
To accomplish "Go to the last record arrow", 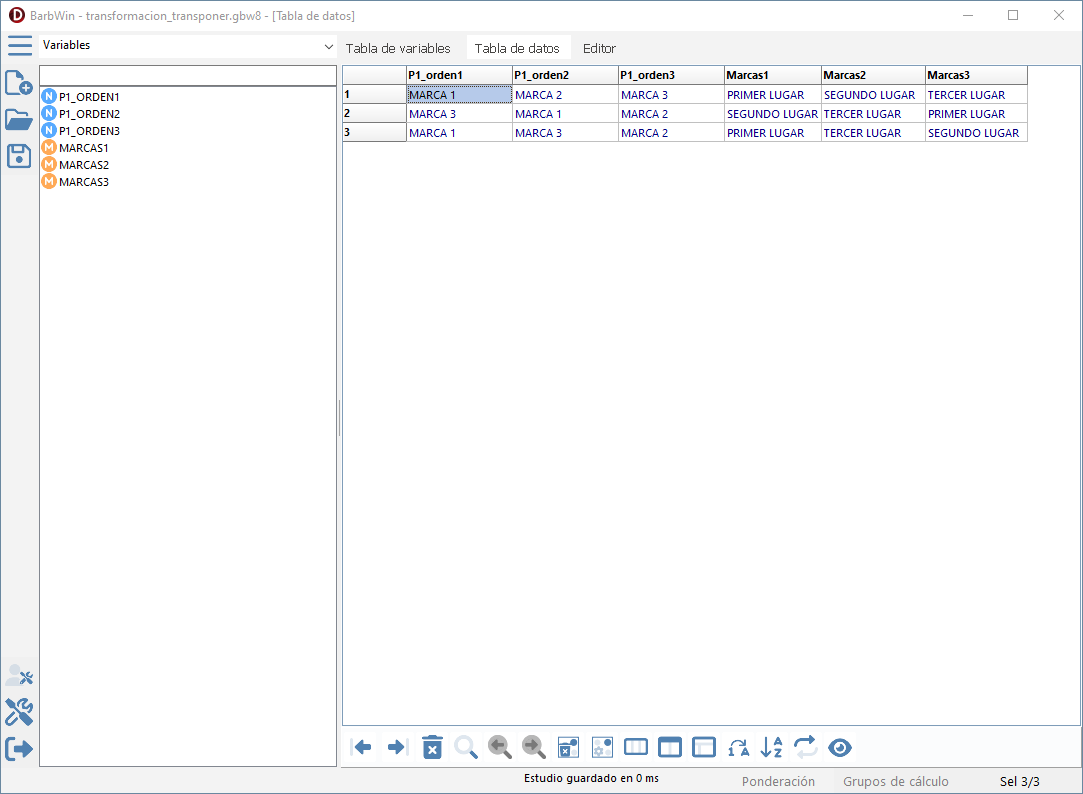I will point(397,747).
